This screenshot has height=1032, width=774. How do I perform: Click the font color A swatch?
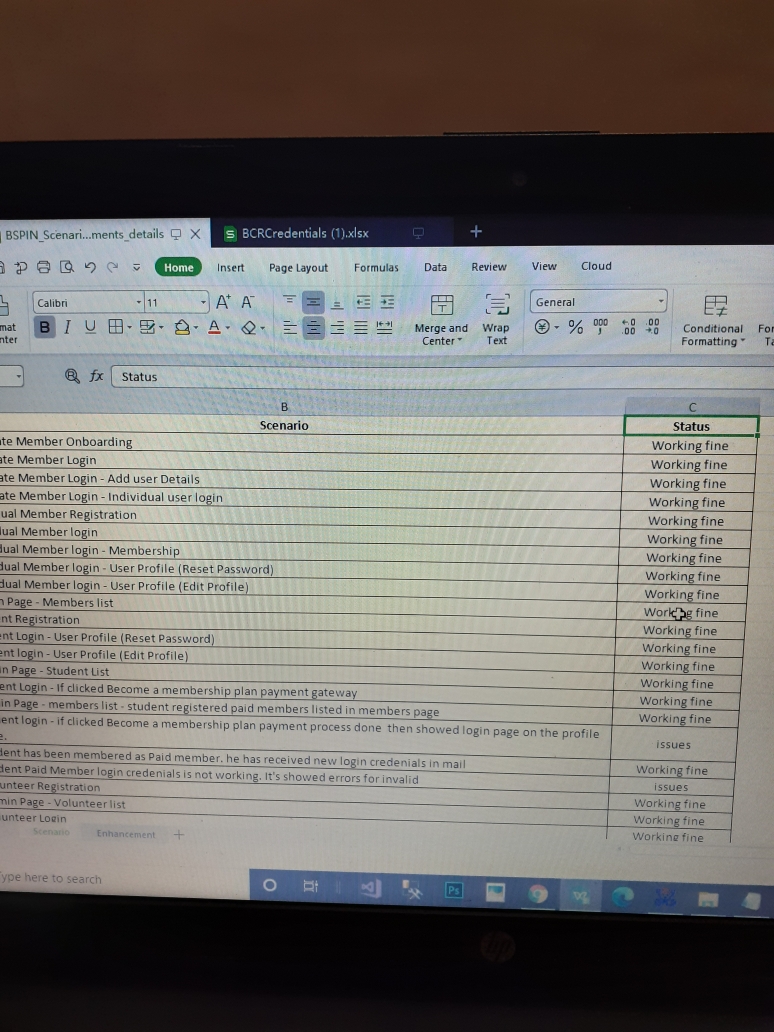tap(215, 327)
